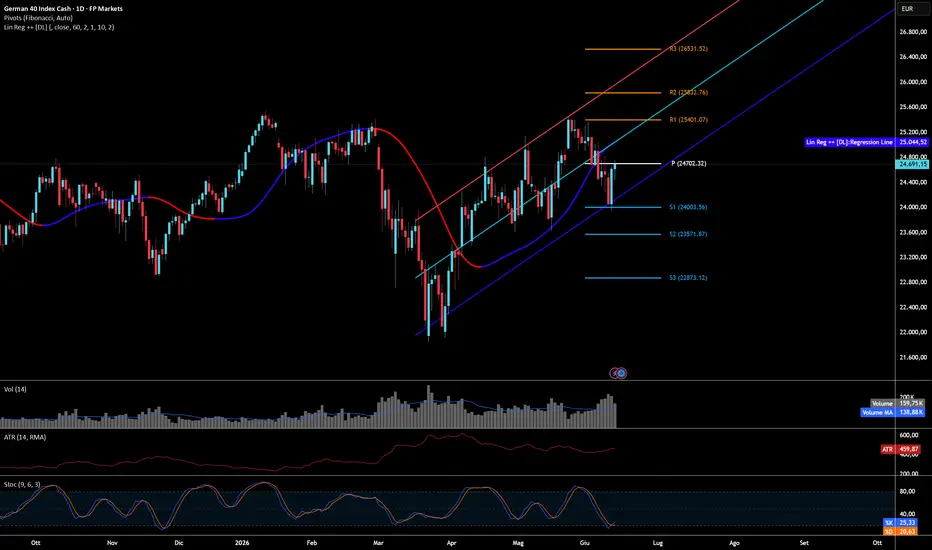Click the P (24702.32) pivot label

[x=688, y=164]
